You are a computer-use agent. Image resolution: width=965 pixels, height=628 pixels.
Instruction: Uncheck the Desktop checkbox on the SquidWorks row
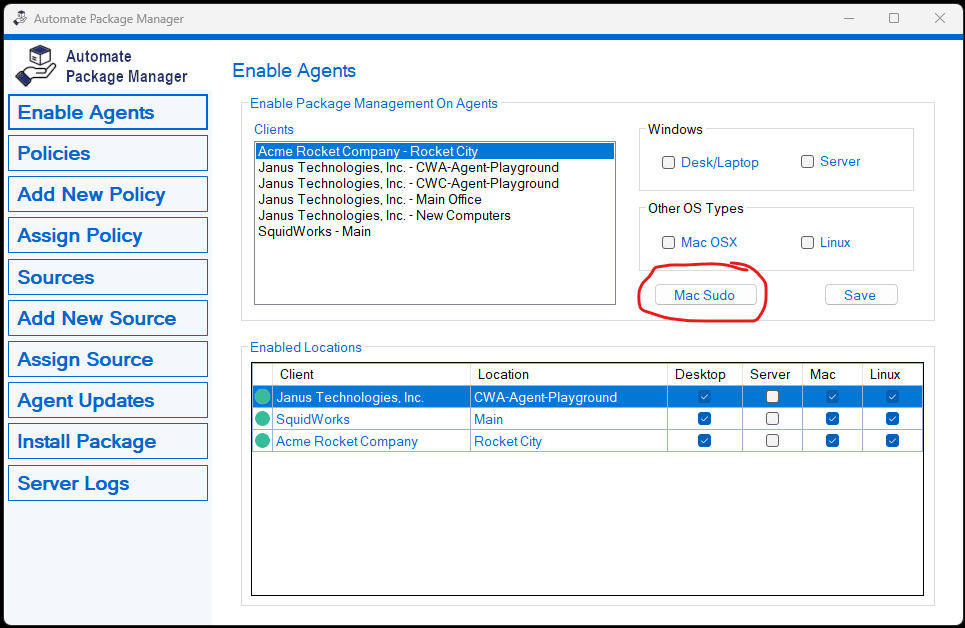point(704,418)
